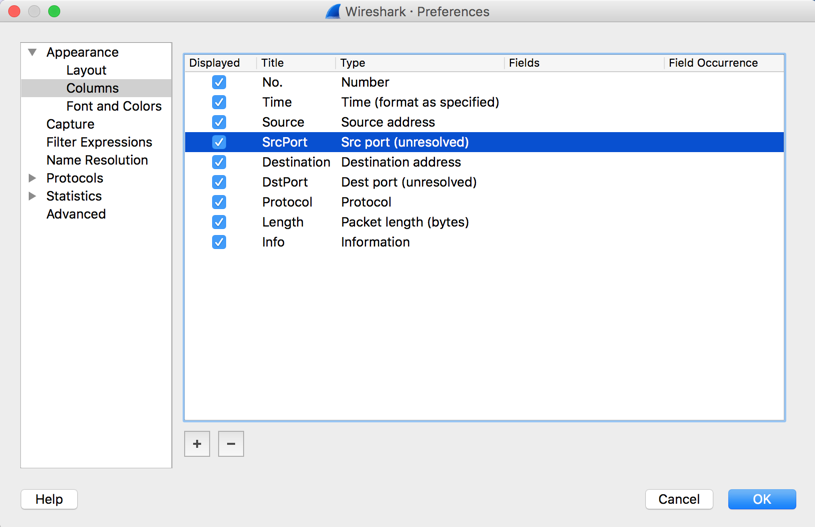Click the Type column header

[x=420, y=63]
